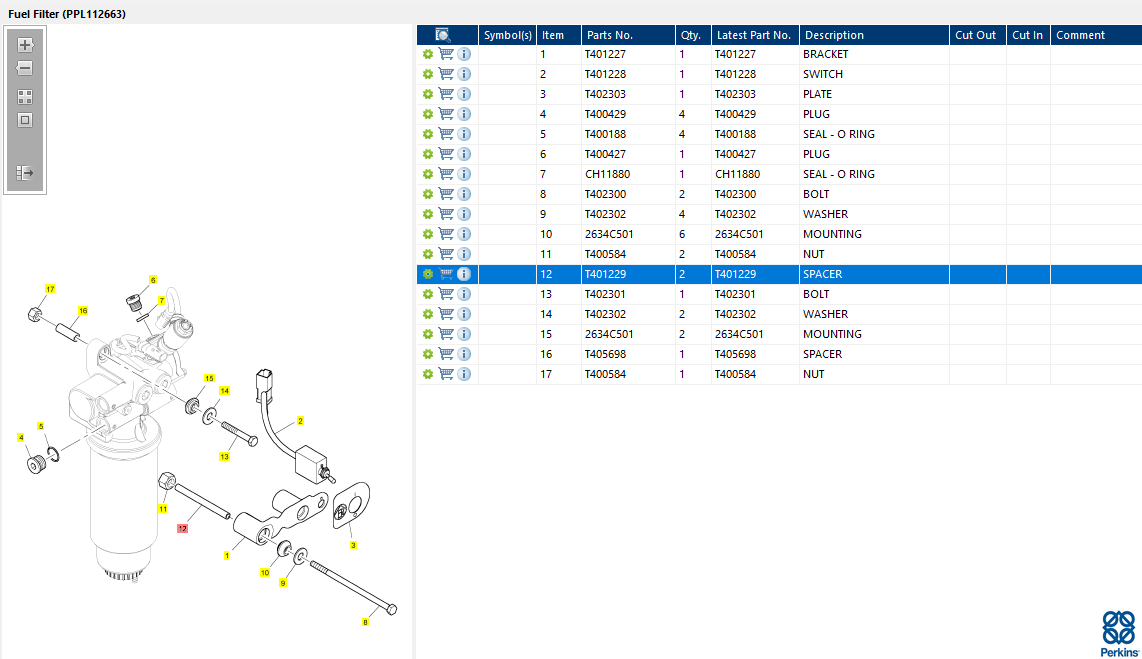Click the Description column header
This screenshot has width=1142, height=659.
coord(874,35)
